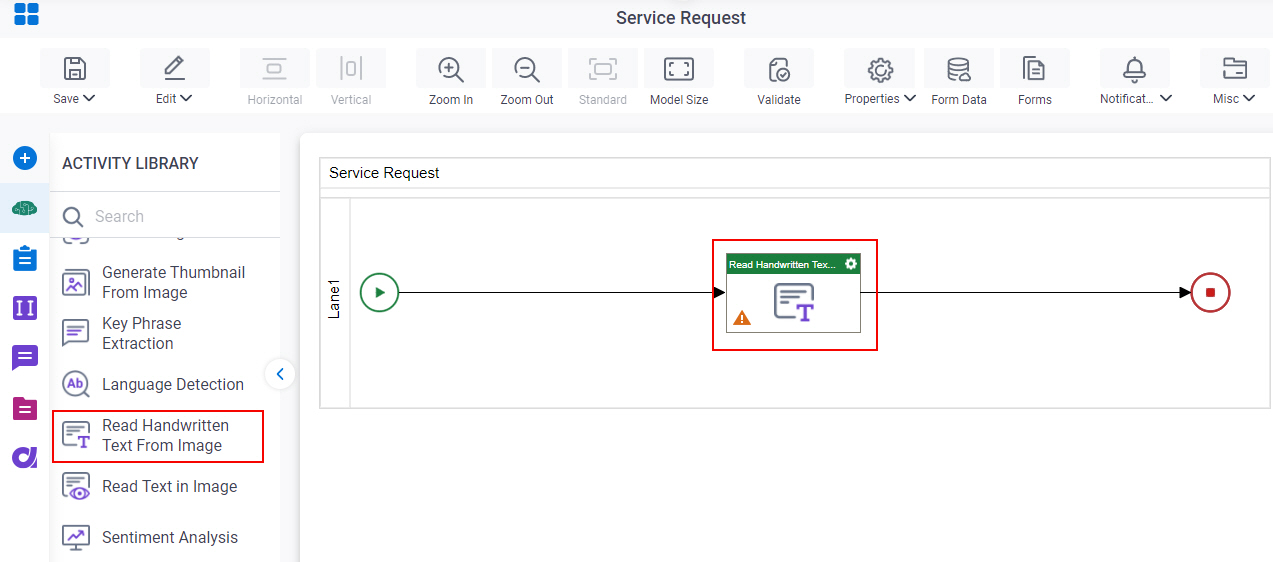Image resolution: width=1273 pixels, height=562 pixels.
Task: Click the Save toolbar icon
Action: coord(75,69)
